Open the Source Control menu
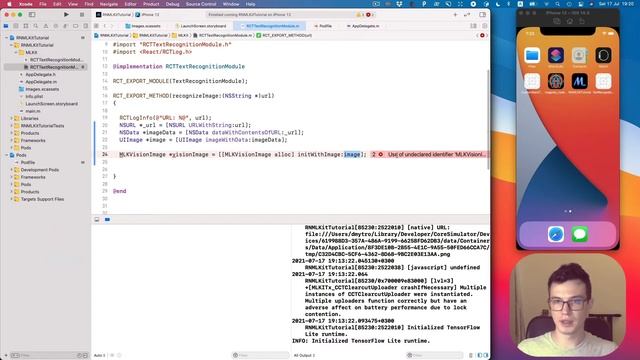This screenshot has width=640, height=360. pos(201,4)
